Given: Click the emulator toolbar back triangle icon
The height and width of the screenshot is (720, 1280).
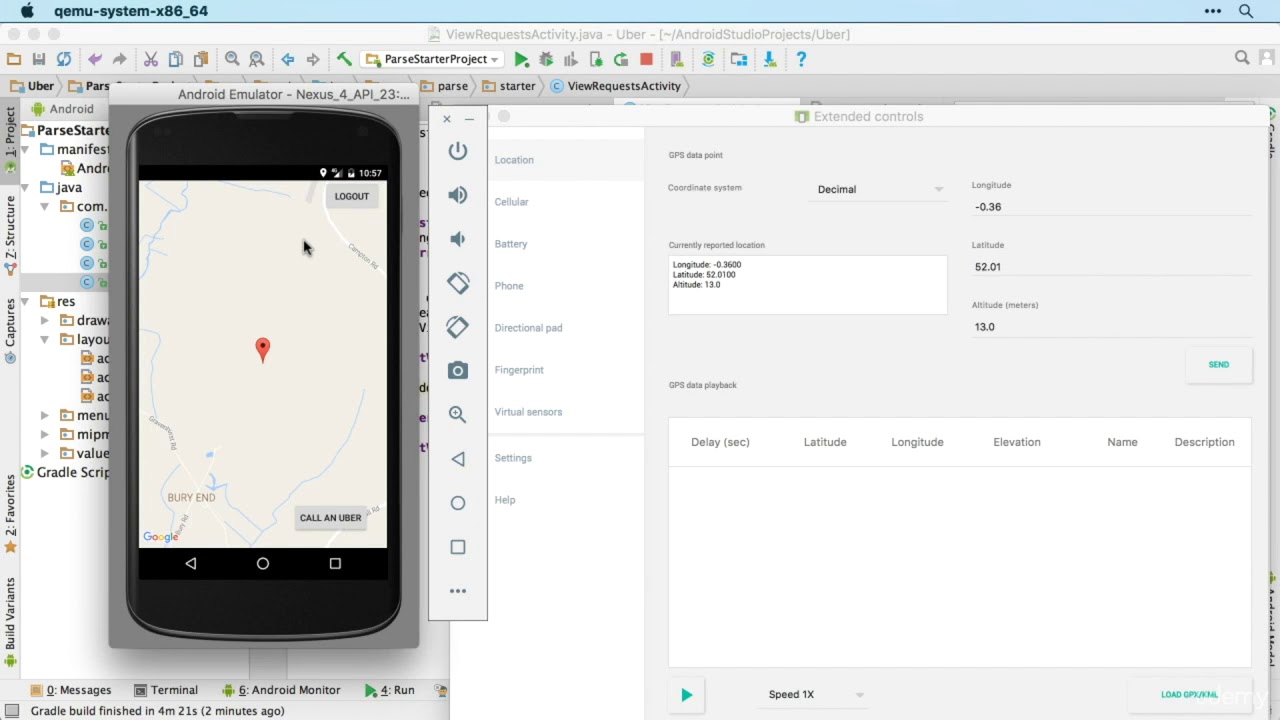Looking at the screenshot, I should click(x=457, y=459).
